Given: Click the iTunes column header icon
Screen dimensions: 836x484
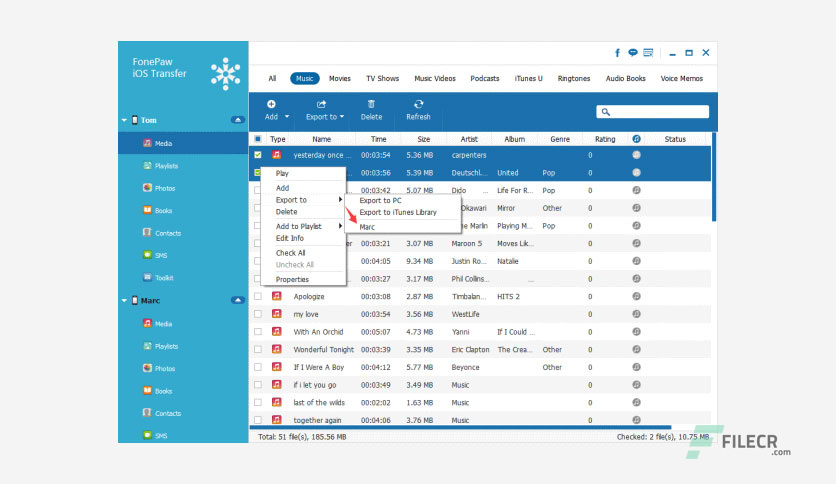Looking at the screenshot, I should [636, 139].
